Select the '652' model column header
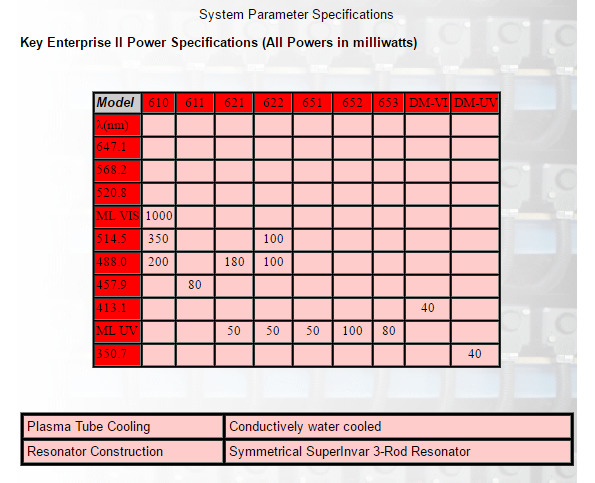This screenshot has width=595, height=483. 352,103
